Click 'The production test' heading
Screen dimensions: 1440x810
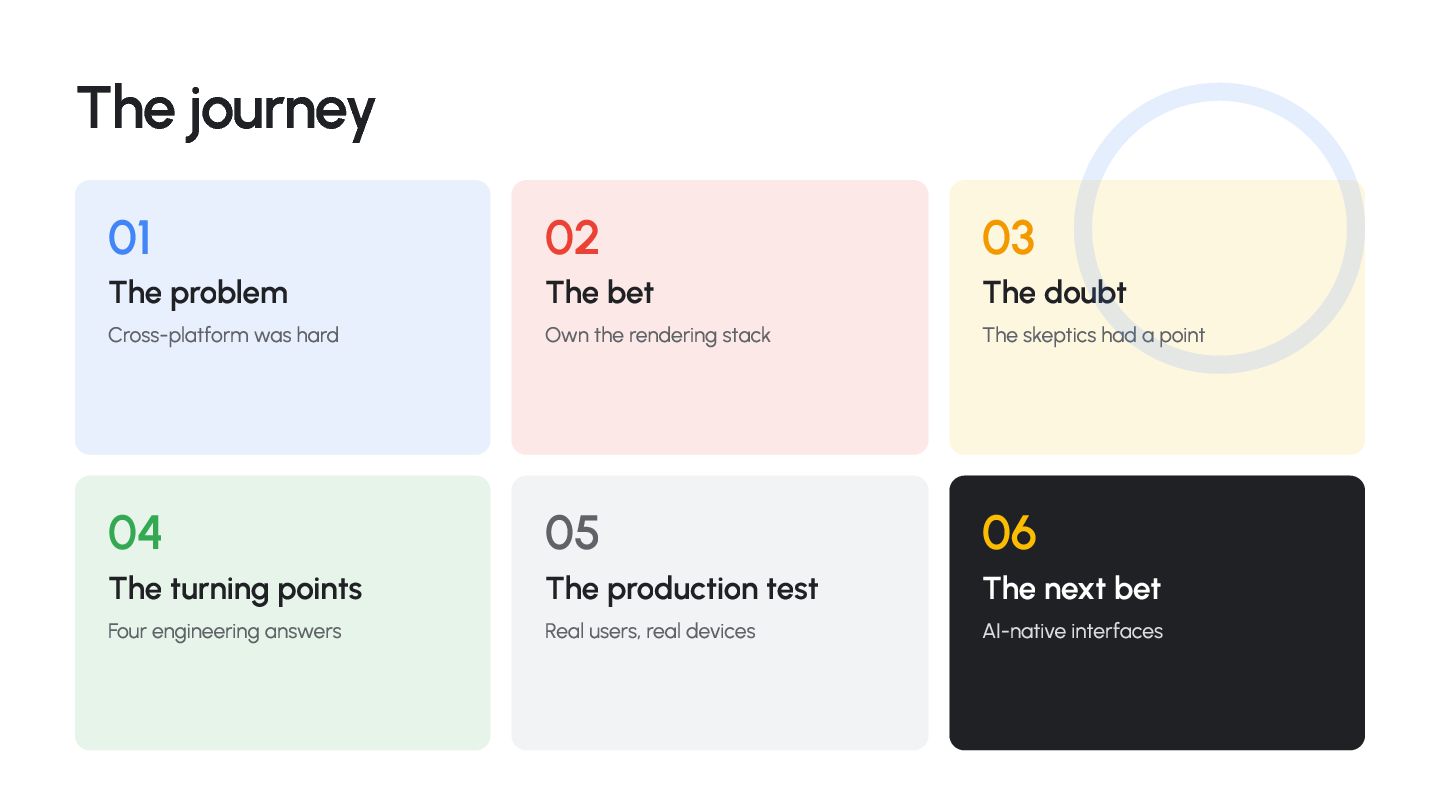682,589
